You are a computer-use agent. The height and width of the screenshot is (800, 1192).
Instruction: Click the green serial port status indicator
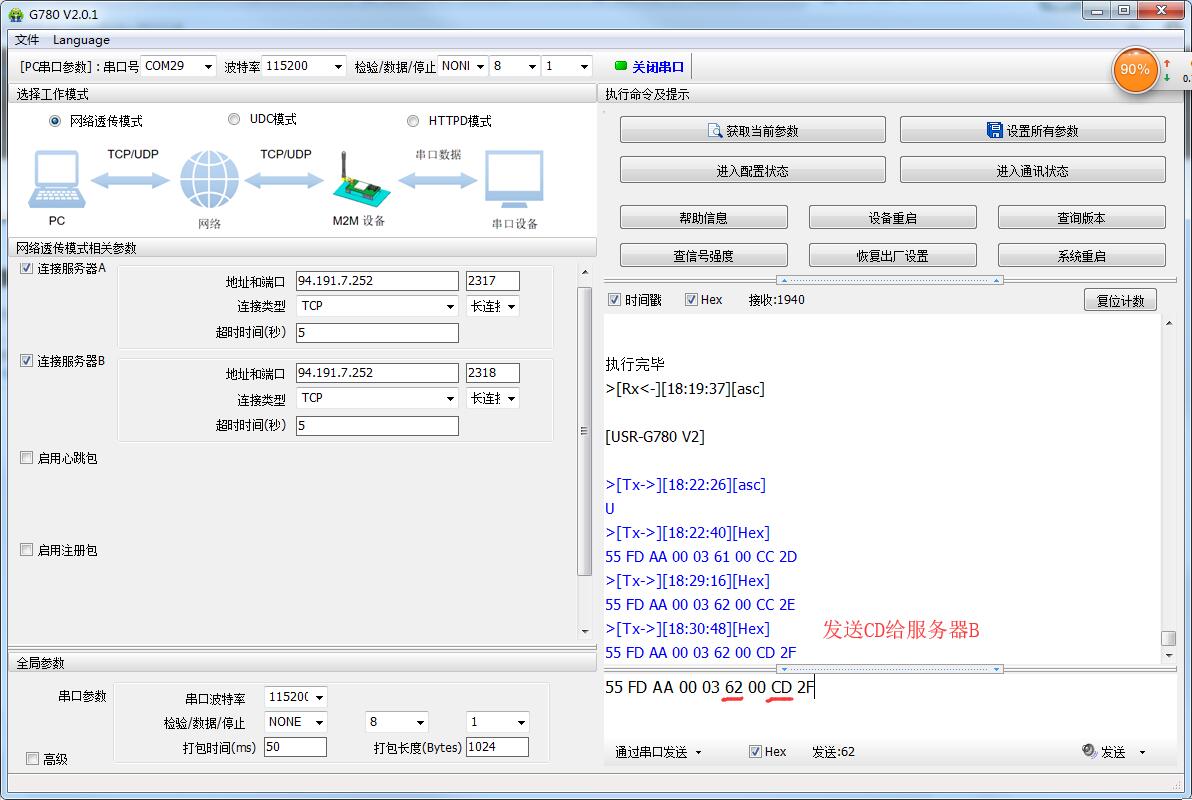[621, 66]
